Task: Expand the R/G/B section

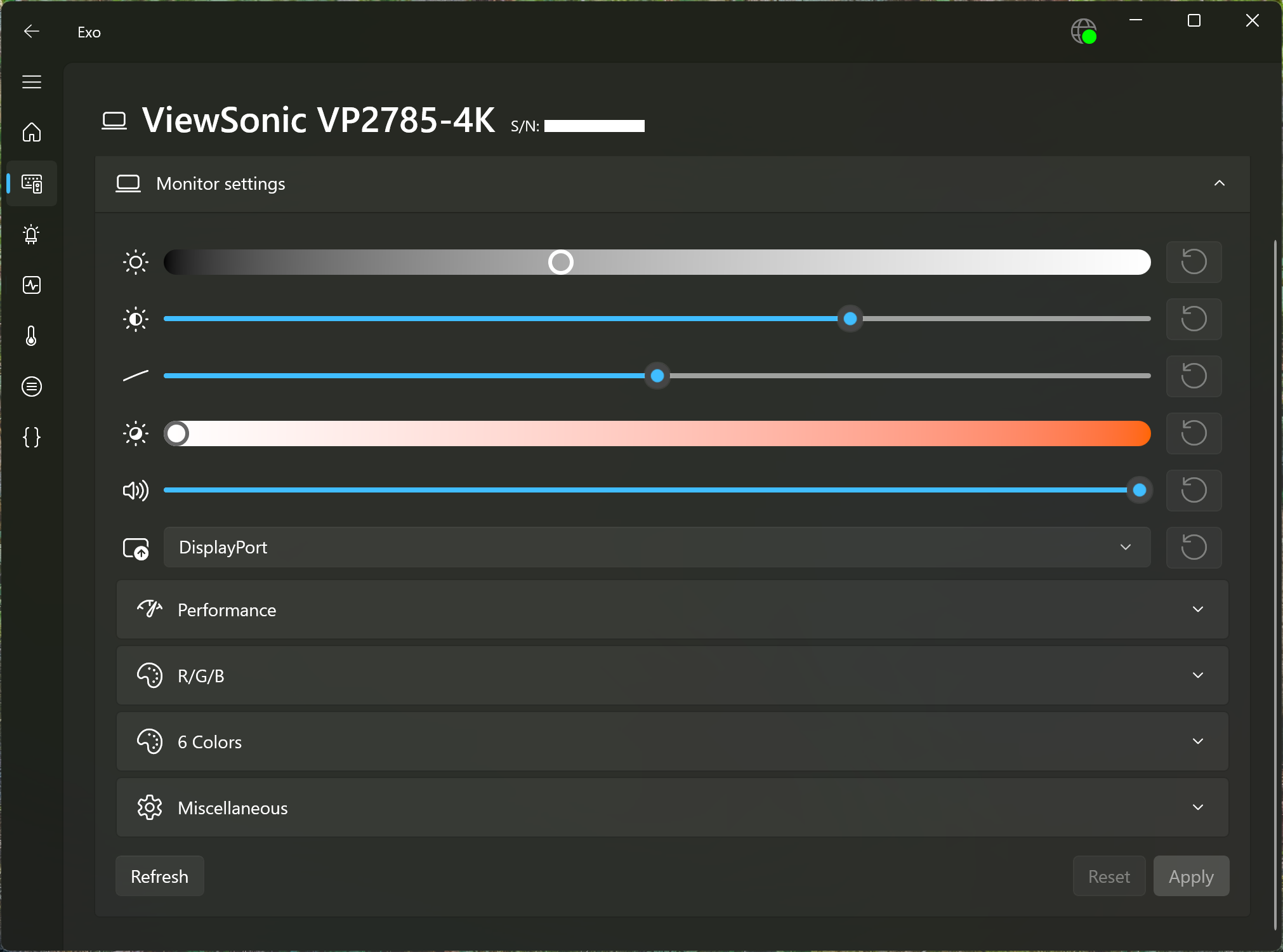Action: 673,676
